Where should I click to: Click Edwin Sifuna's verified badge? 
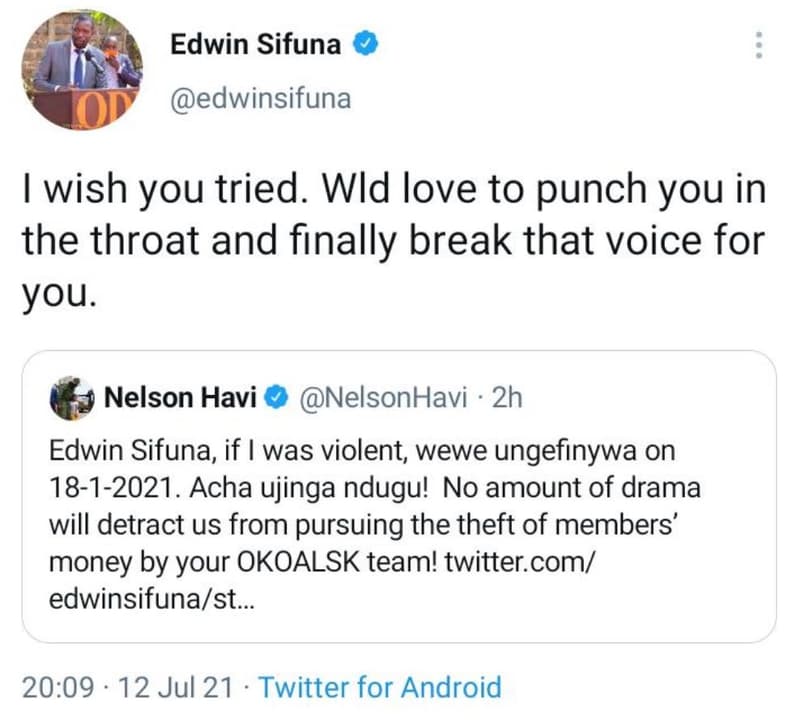365,43
